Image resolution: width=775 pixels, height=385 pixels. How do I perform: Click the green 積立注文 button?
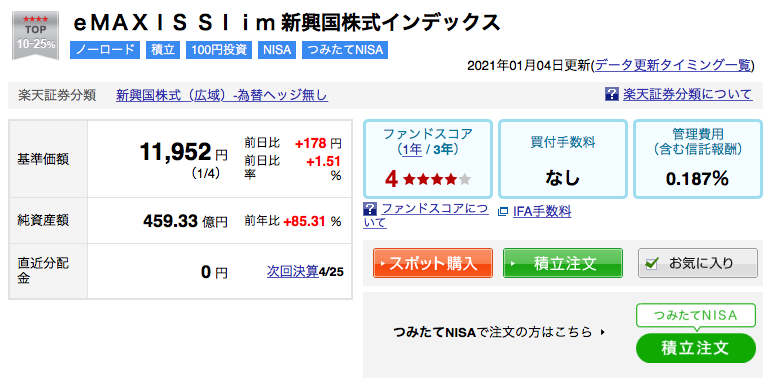[x=562, y=263]
